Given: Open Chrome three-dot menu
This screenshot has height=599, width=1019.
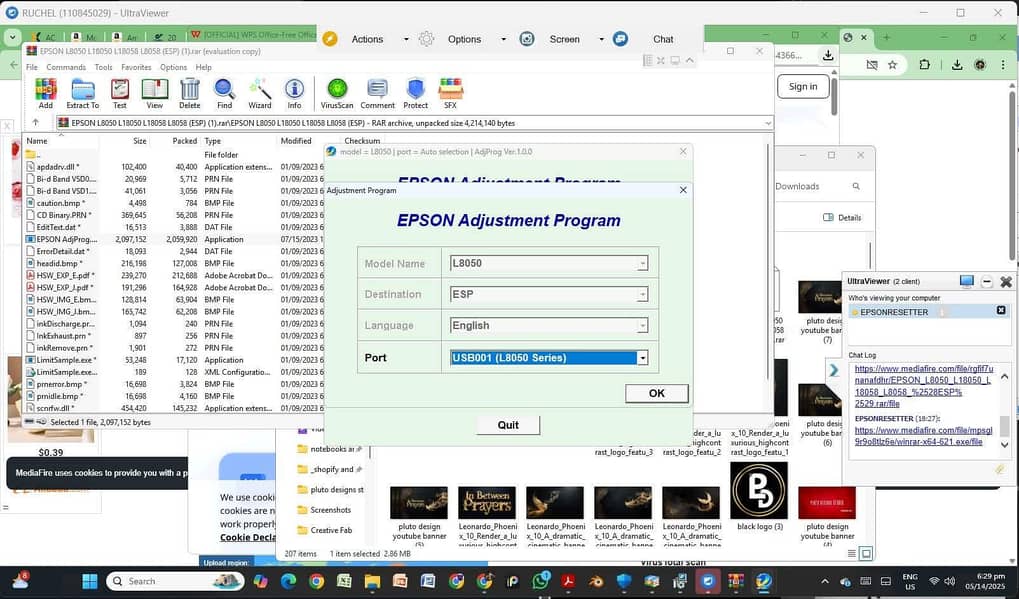Looking at the screenshot, I should [x=1003, y=64].
